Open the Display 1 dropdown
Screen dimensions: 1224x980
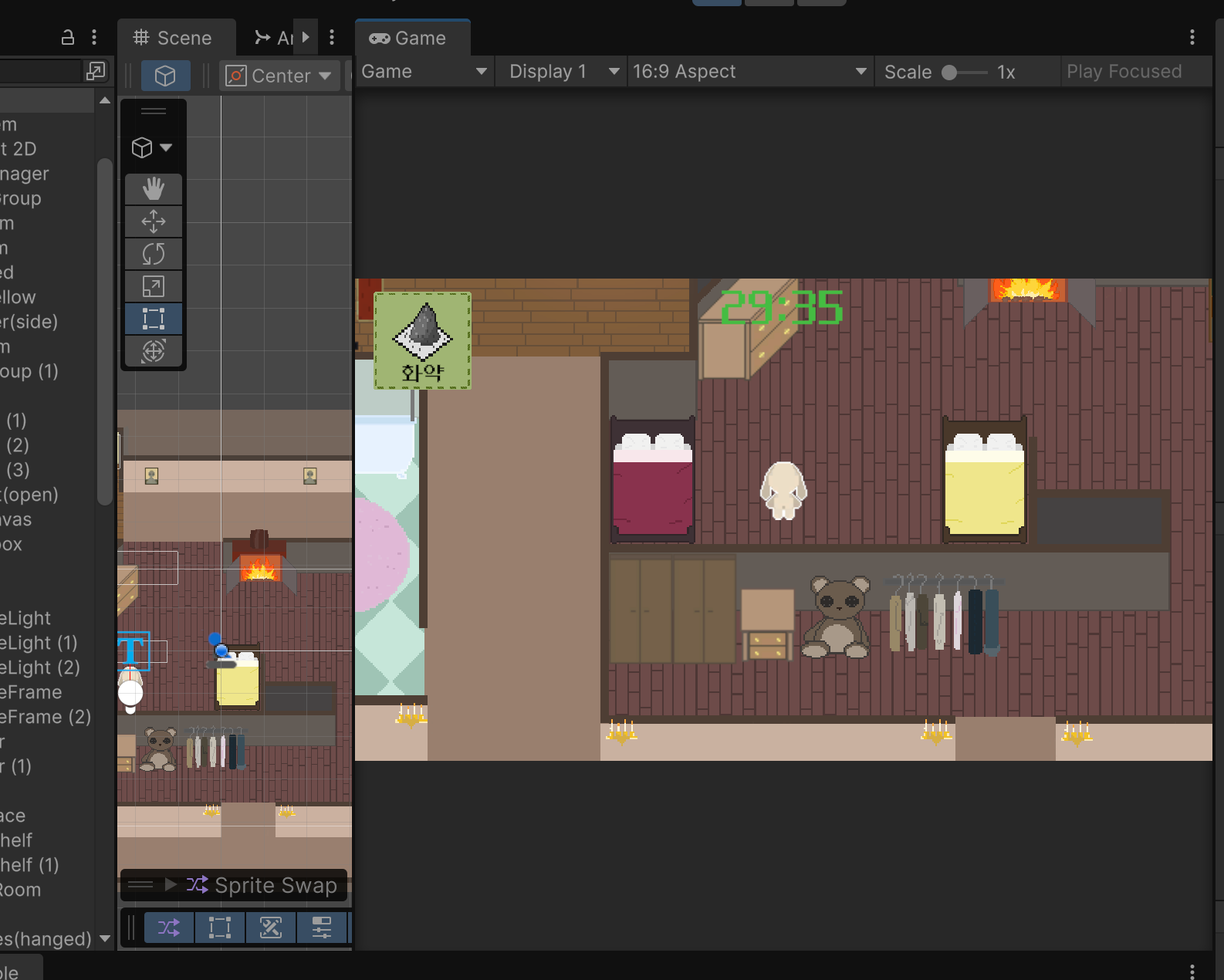[x=563, y=72]
